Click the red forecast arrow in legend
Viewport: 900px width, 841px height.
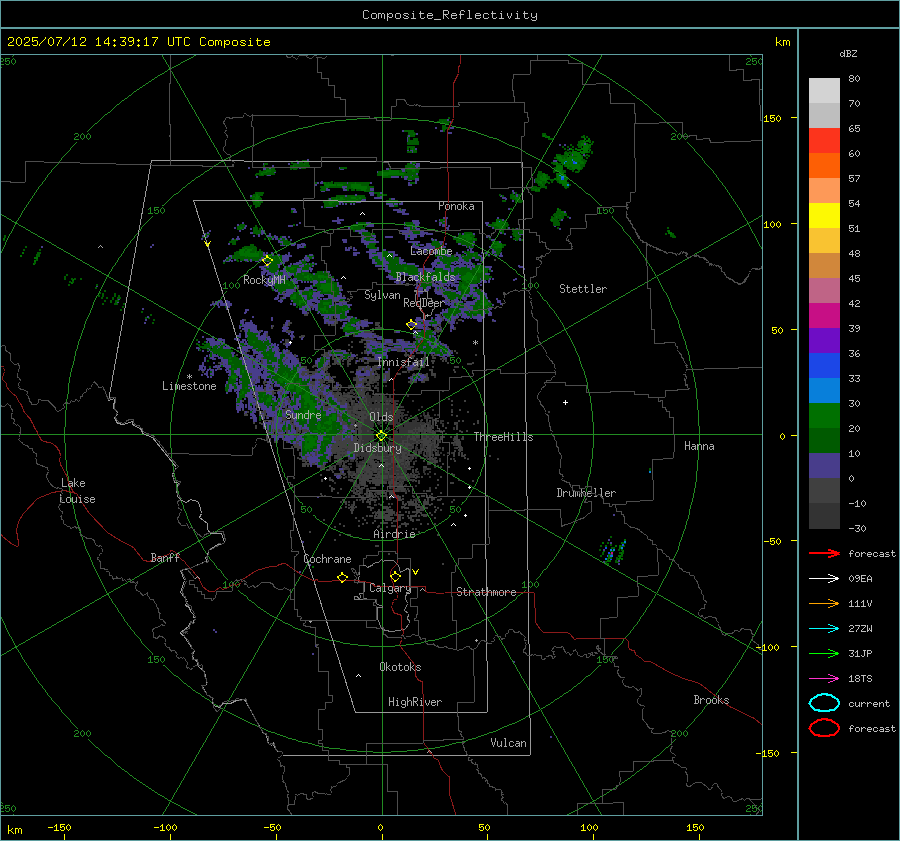pyautogui.click(x=824, y=553)
